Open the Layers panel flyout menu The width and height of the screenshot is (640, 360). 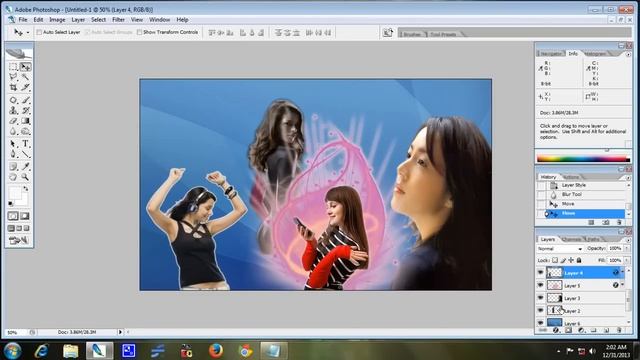[628, 240]
